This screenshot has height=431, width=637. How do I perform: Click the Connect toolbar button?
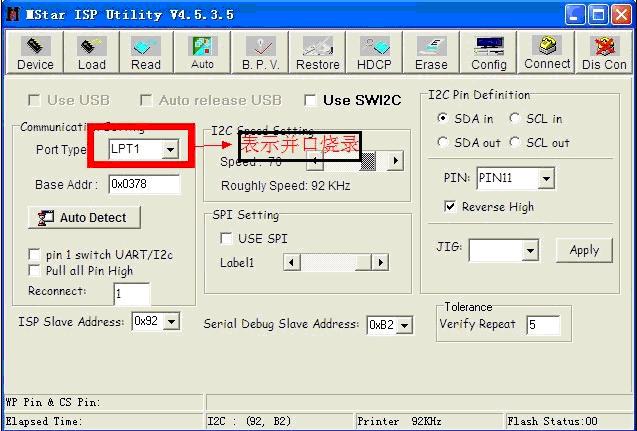pos(547,53)
